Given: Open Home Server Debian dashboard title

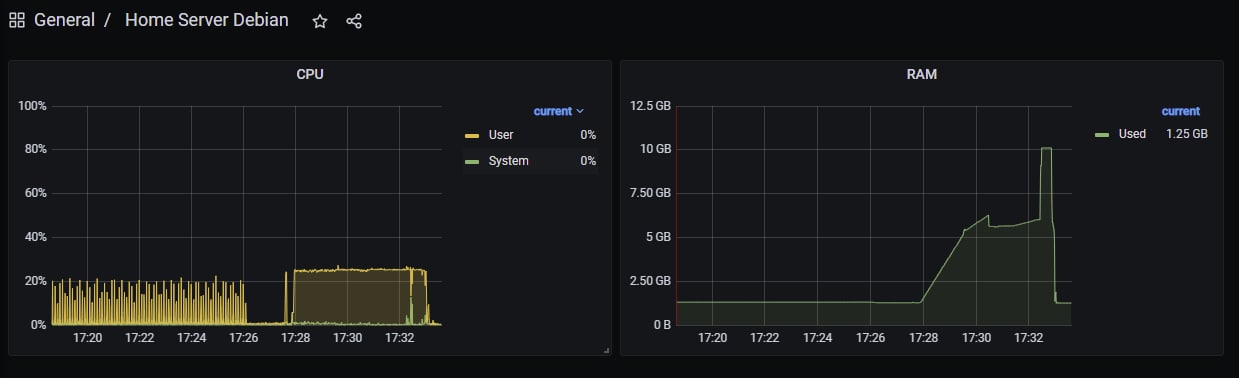Looking at the screenshot, I should click(x=207, y=20).
